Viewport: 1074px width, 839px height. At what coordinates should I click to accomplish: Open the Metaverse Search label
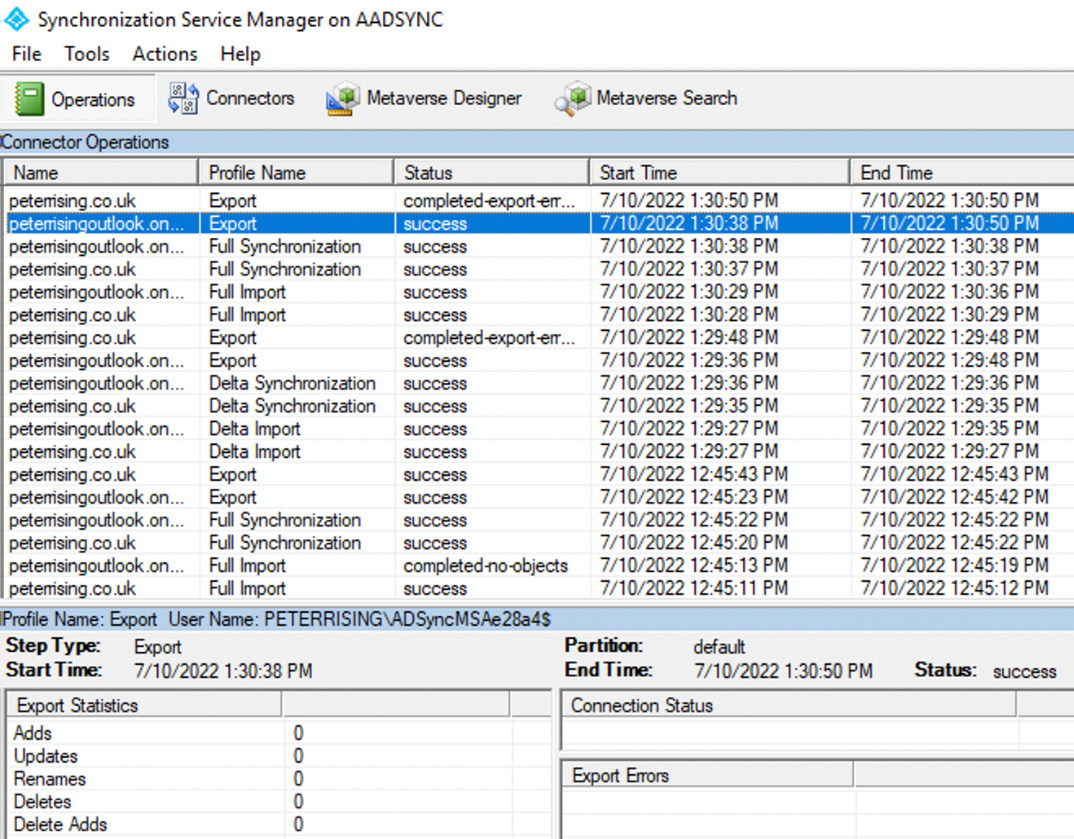(x=666, y=99)
